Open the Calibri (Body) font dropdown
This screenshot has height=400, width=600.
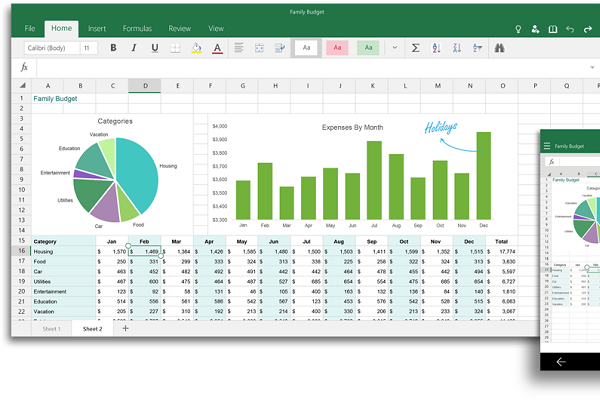point(46,48)
